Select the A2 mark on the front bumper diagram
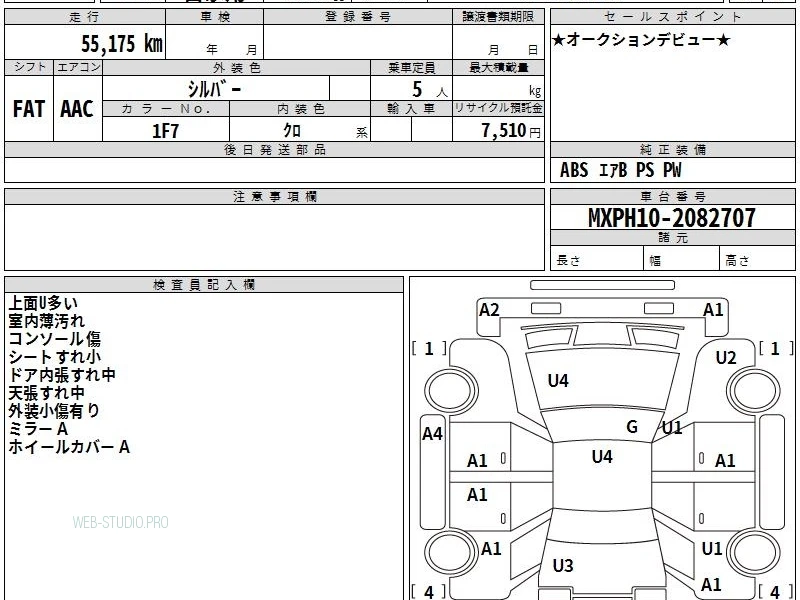This screenshot has height=600, width=800. pos(489,310)
